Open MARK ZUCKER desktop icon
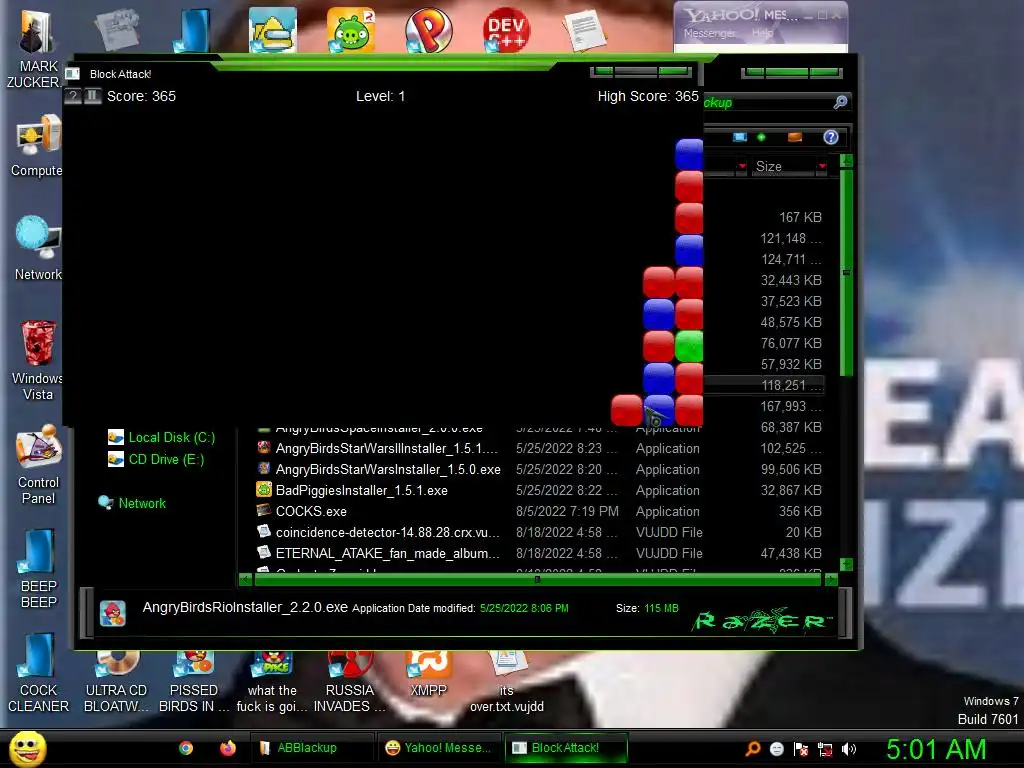The image size is (1024, 768). click(x=36, y=49)
